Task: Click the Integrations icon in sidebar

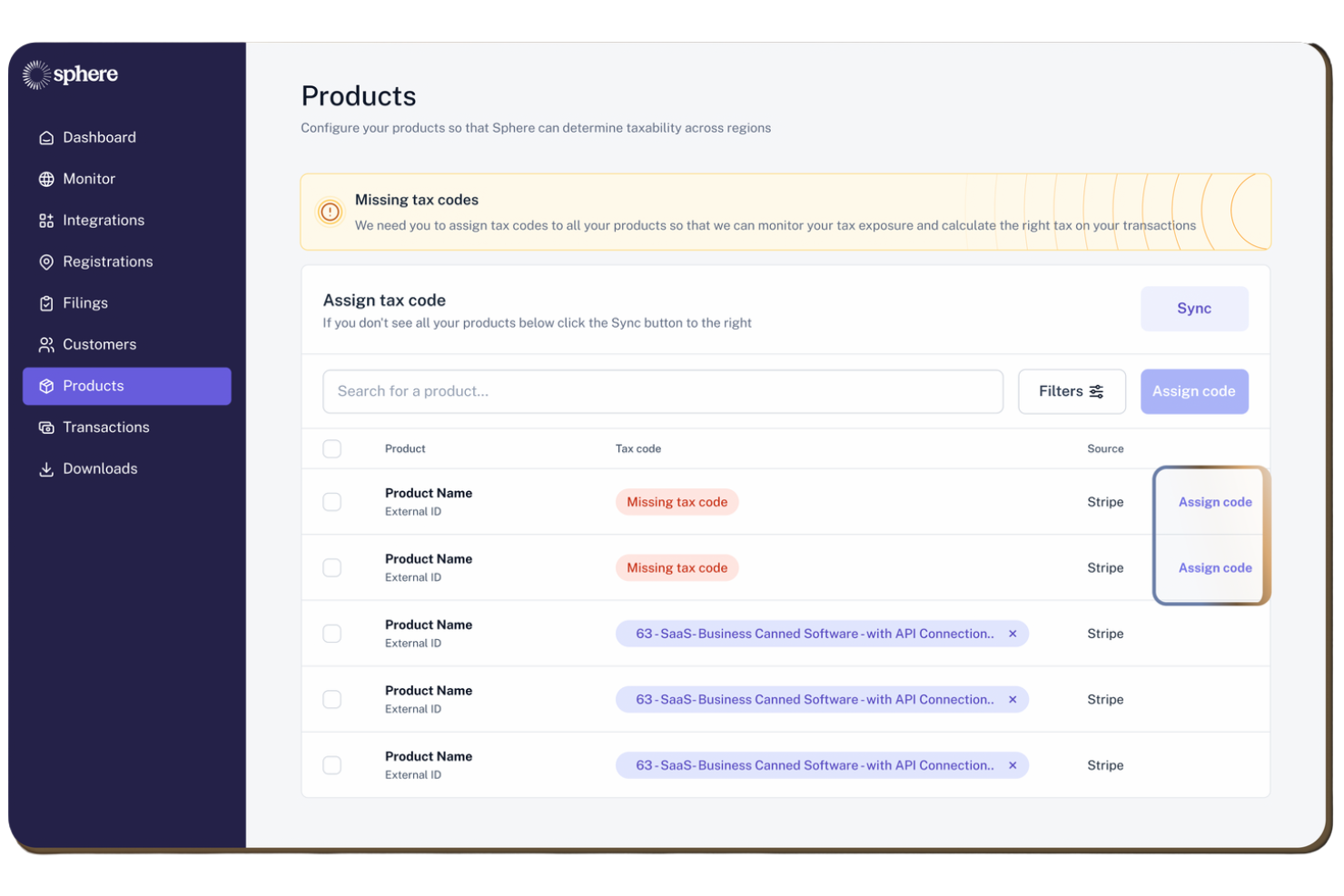Action: 46,220
